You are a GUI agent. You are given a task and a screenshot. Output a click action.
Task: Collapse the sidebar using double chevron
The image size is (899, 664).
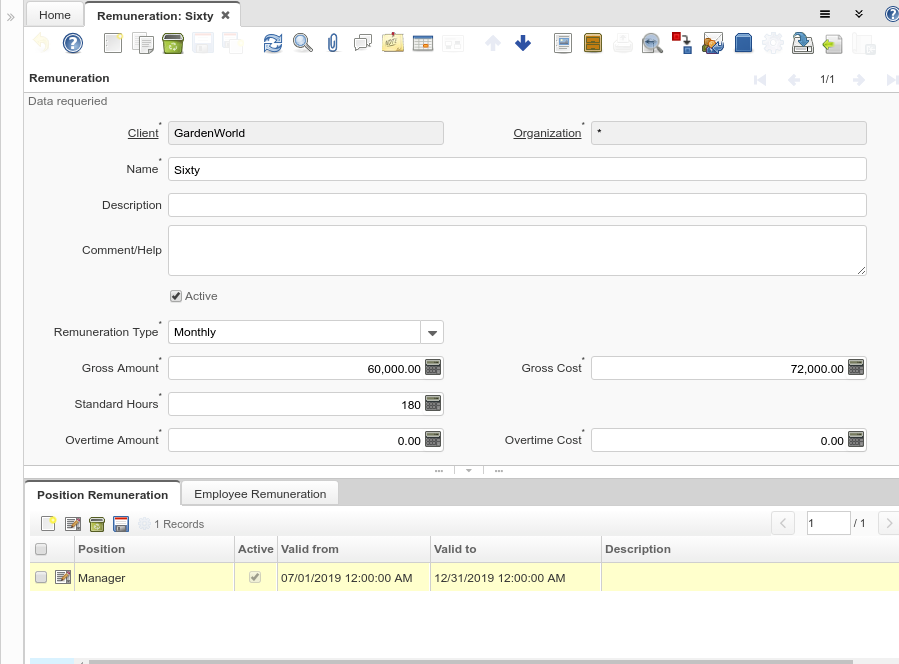point(11,17)
